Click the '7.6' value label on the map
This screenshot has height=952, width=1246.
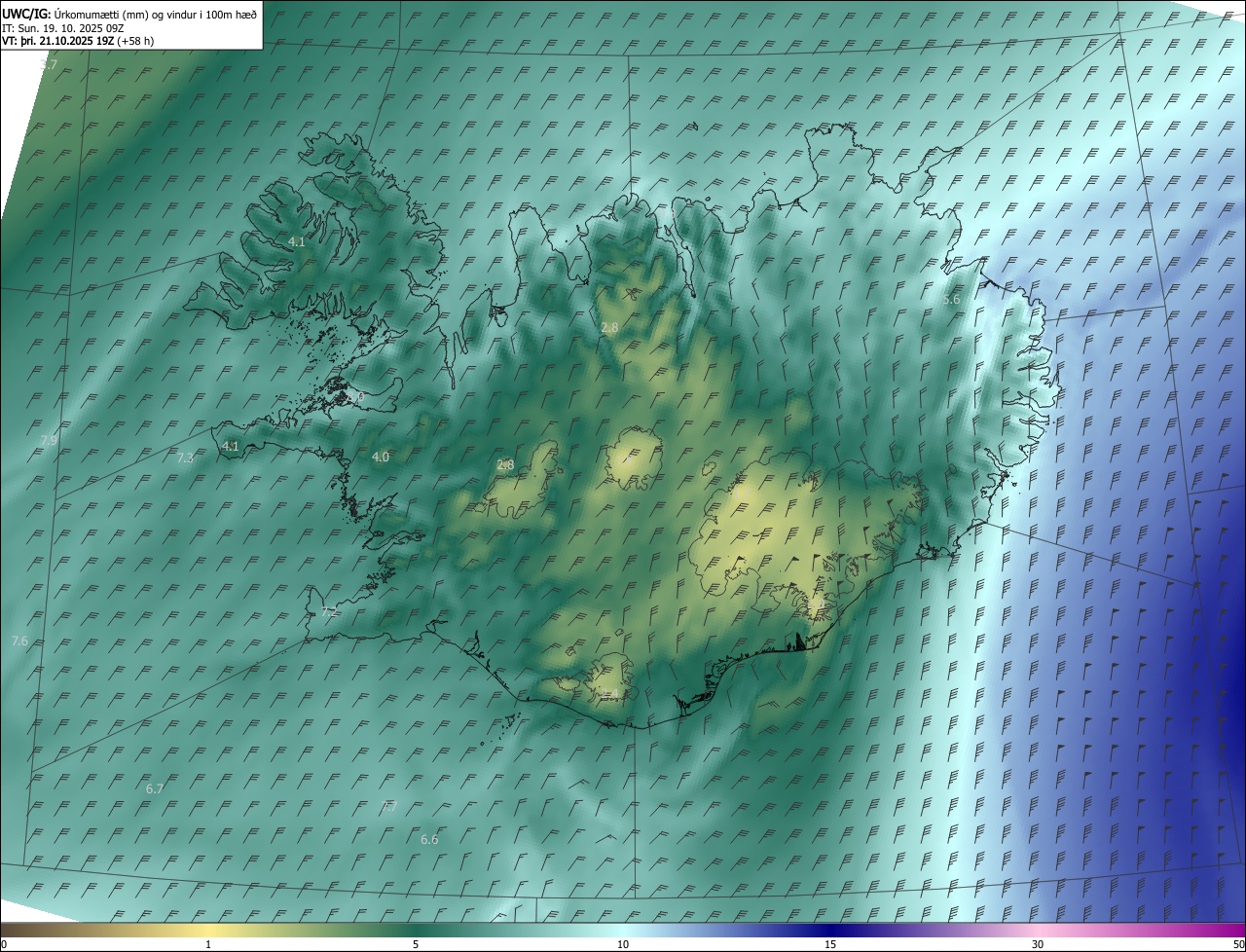(x=19, y=641)
